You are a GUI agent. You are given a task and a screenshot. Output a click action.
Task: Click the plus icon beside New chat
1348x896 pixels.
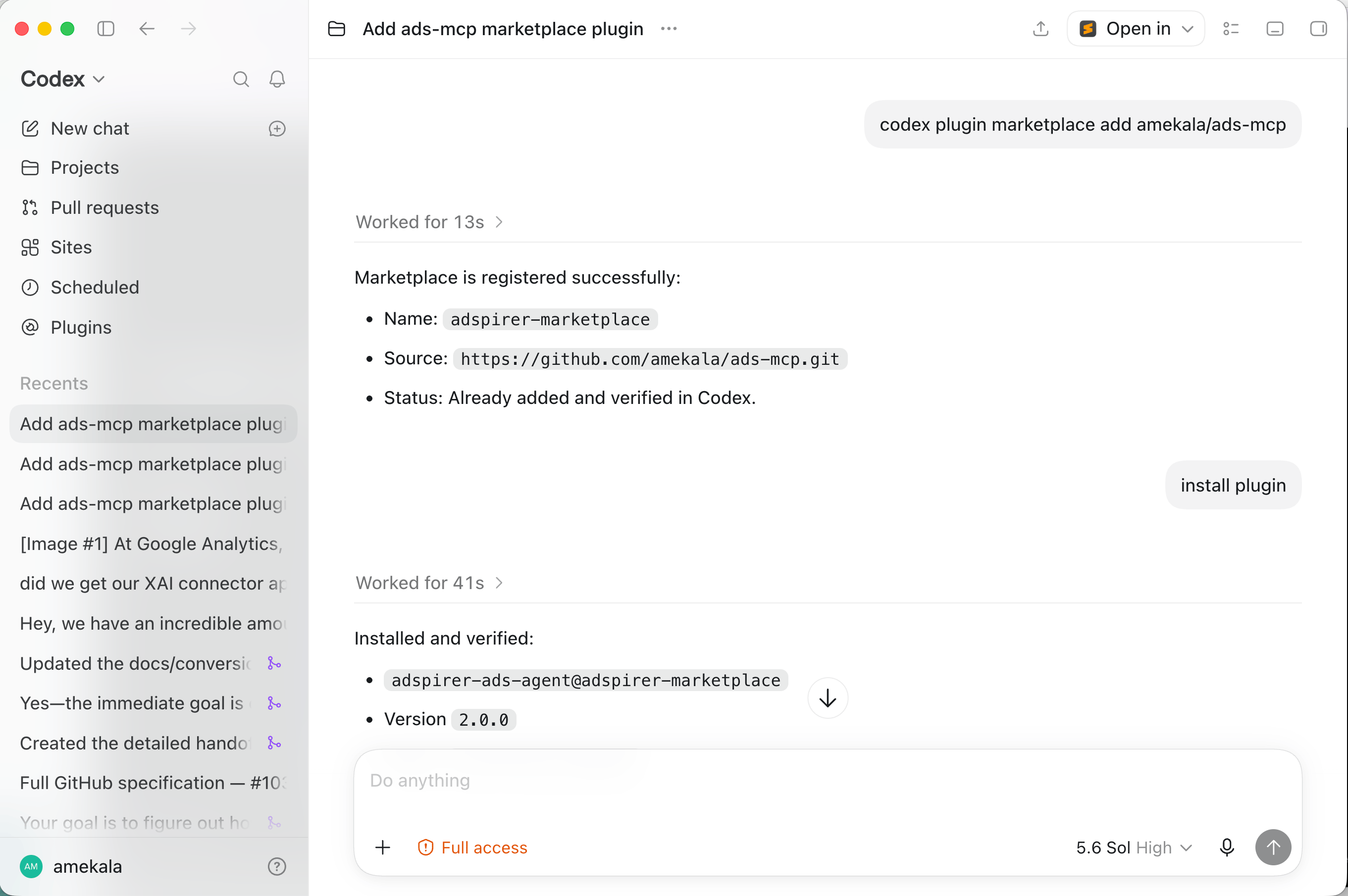pyautogui.click(x=277, y=129)
